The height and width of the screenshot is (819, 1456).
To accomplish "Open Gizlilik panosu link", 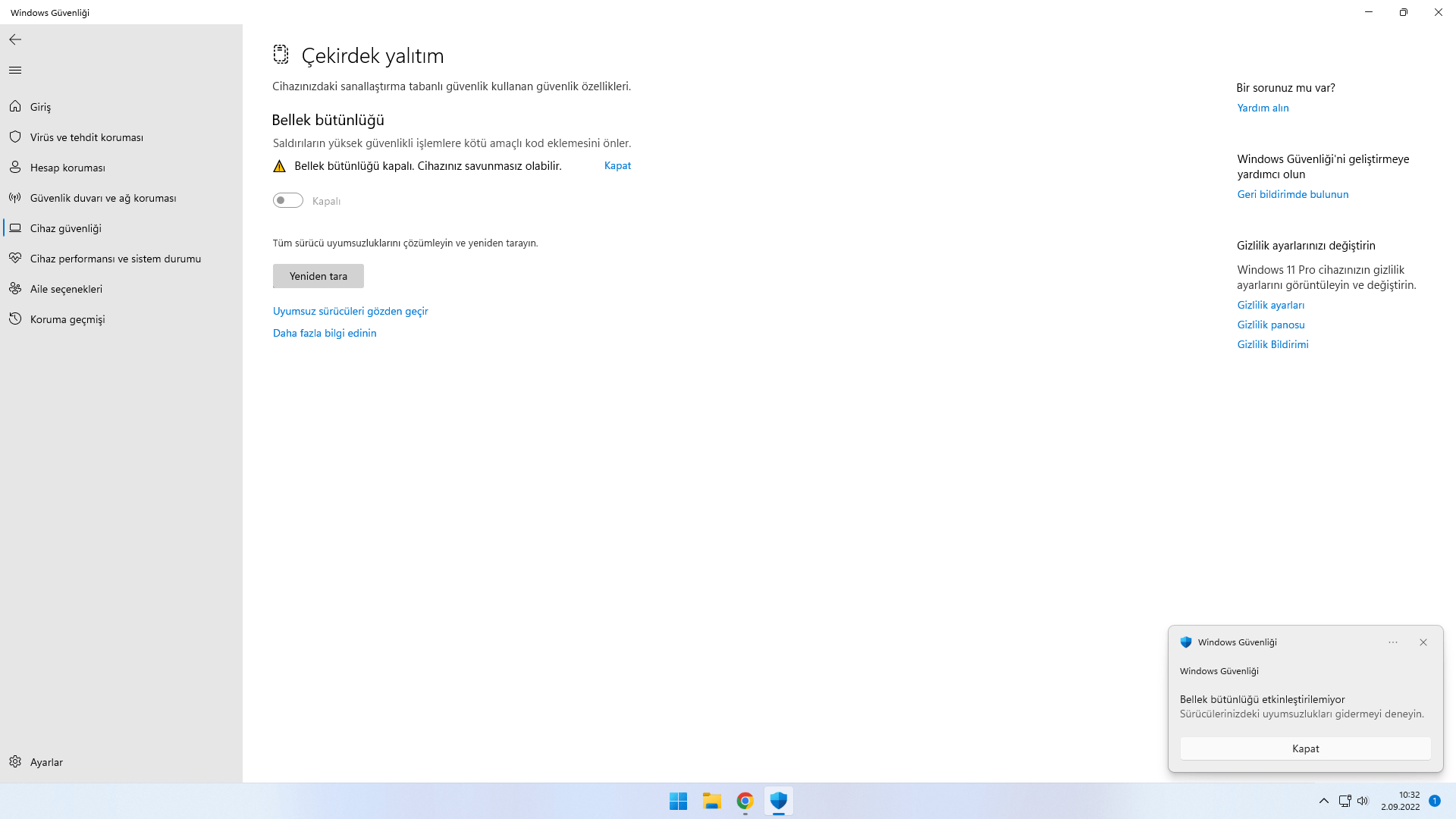I will point(1271,325).
